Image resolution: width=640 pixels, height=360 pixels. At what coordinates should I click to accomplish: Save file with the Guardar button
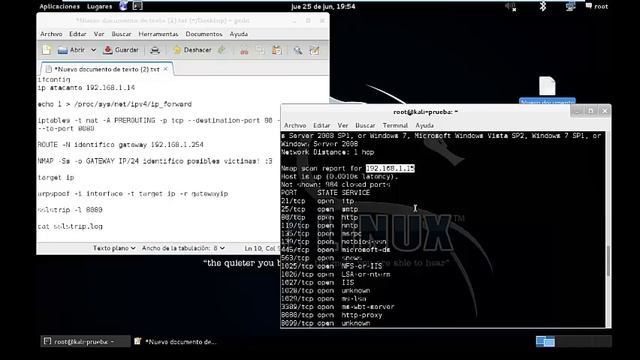tap(121, 50)
